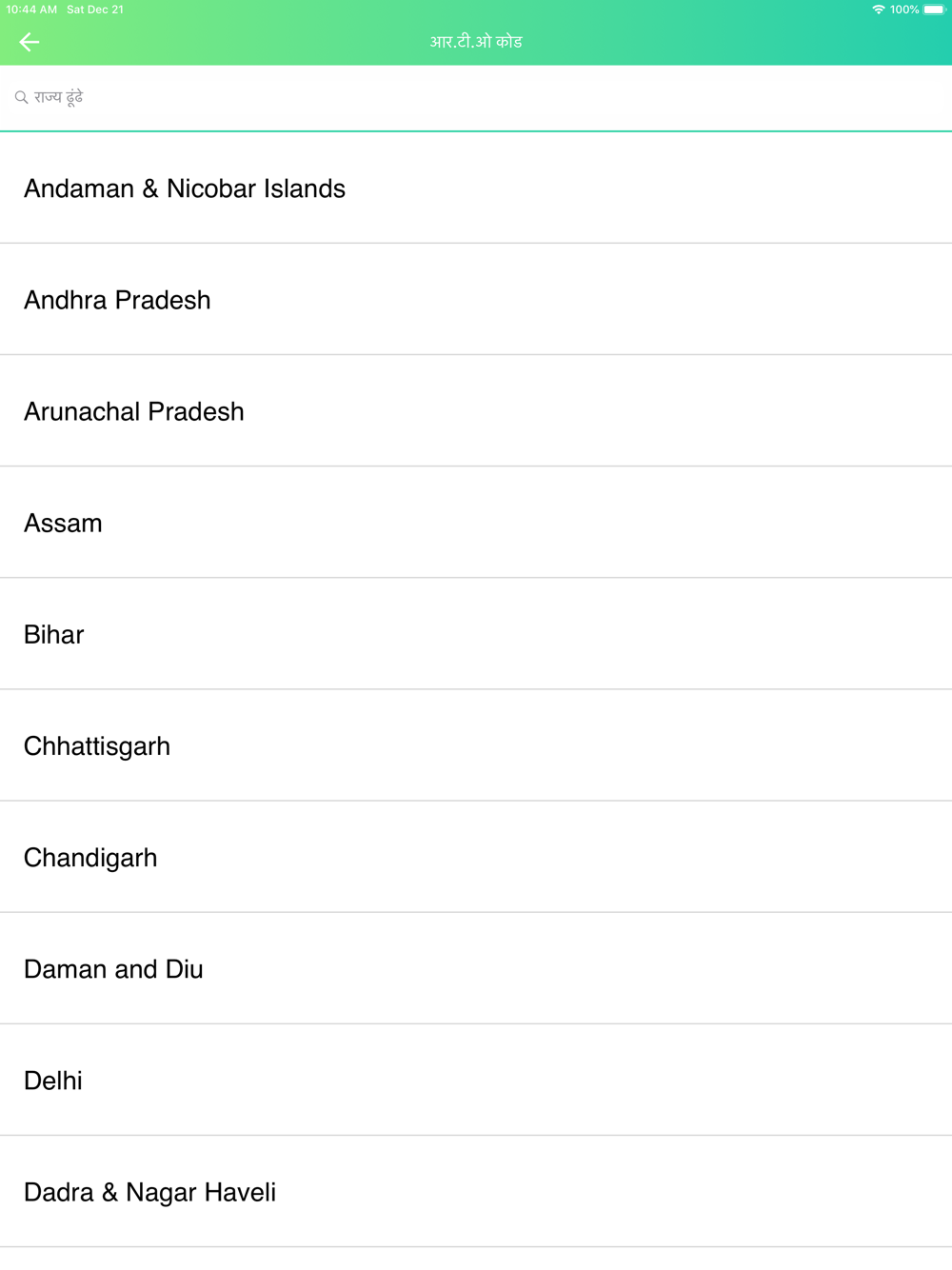Select Assam state entry
Screen dimensions: 952x1270
(476, 523)
